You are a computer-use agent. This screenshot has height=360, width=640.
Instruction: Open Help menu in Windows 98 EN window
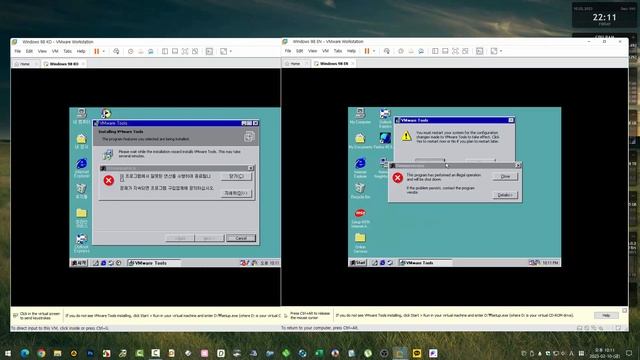click(351, 51)
